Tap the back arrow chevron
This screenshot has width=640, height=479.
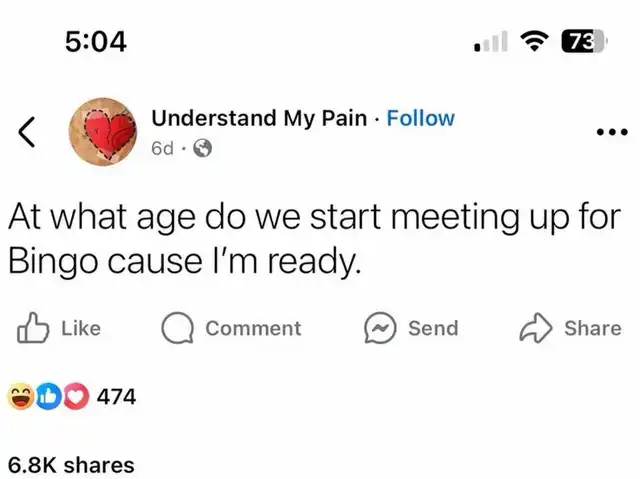[x=29, y=132]
